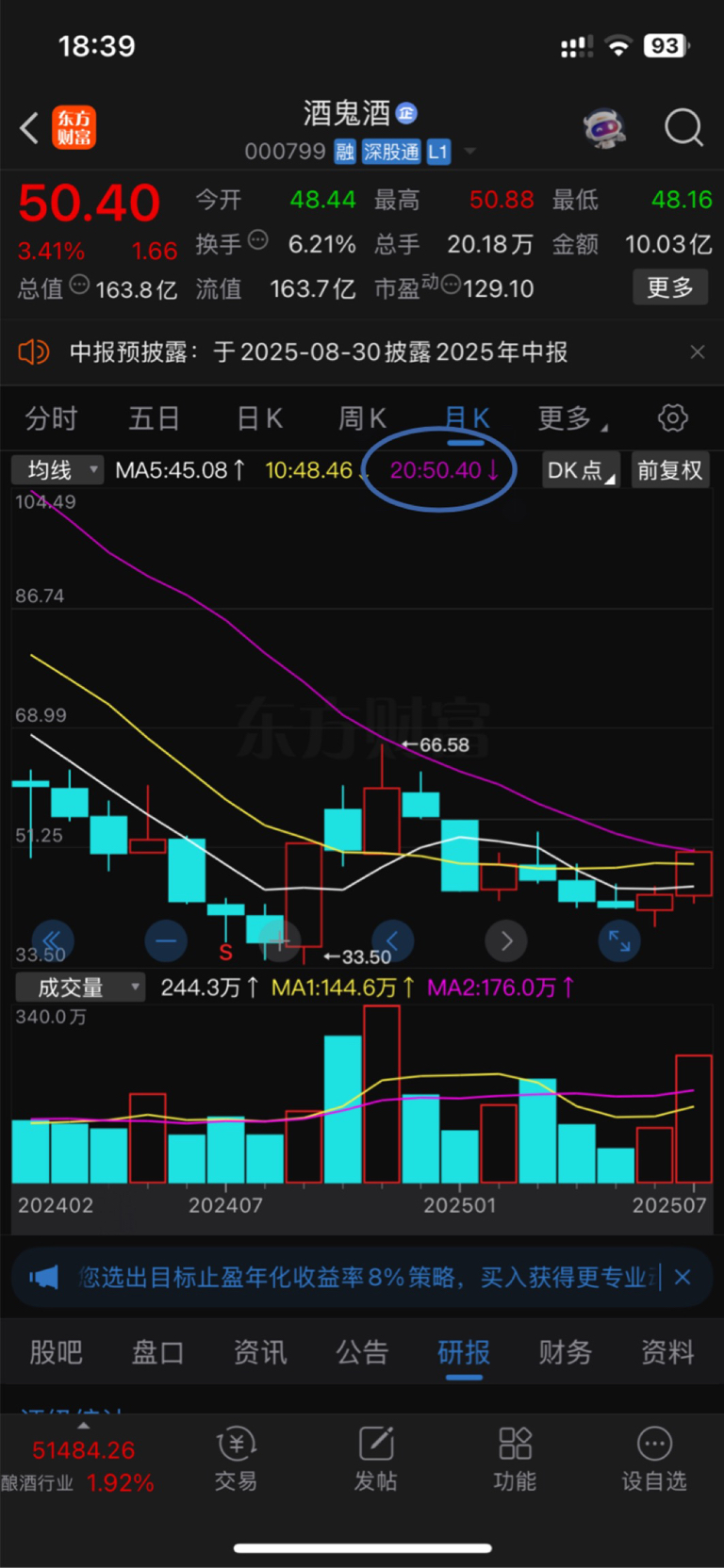The image size is (724, 1568).
Task: Tap the MA20 50.40 value
Action: tap(444, 469)
